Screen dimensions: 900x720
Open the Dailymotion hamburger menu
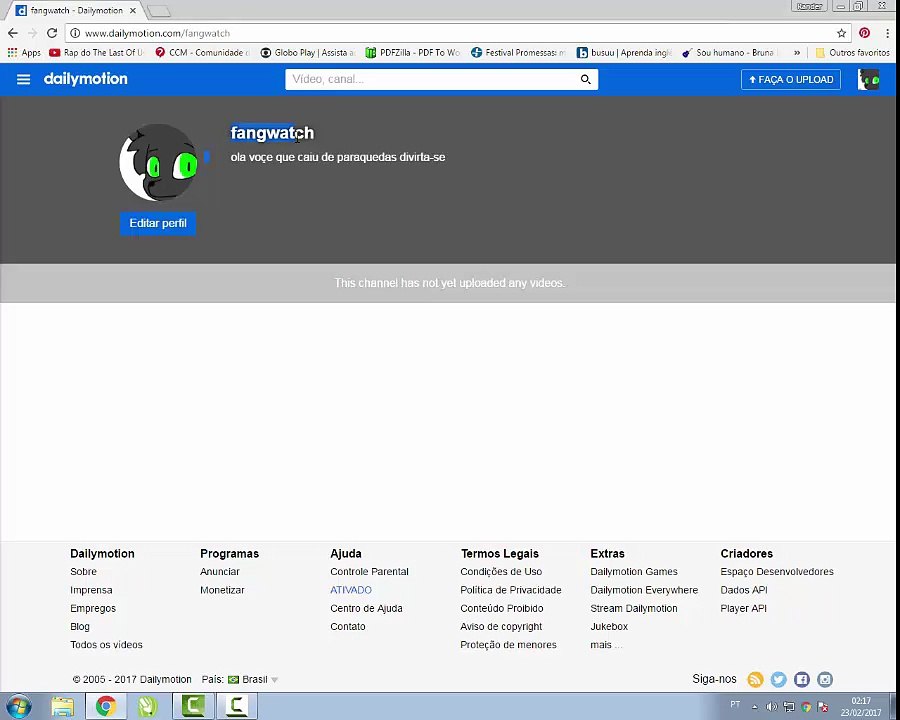pyautogui.click(x=24, y=79)
